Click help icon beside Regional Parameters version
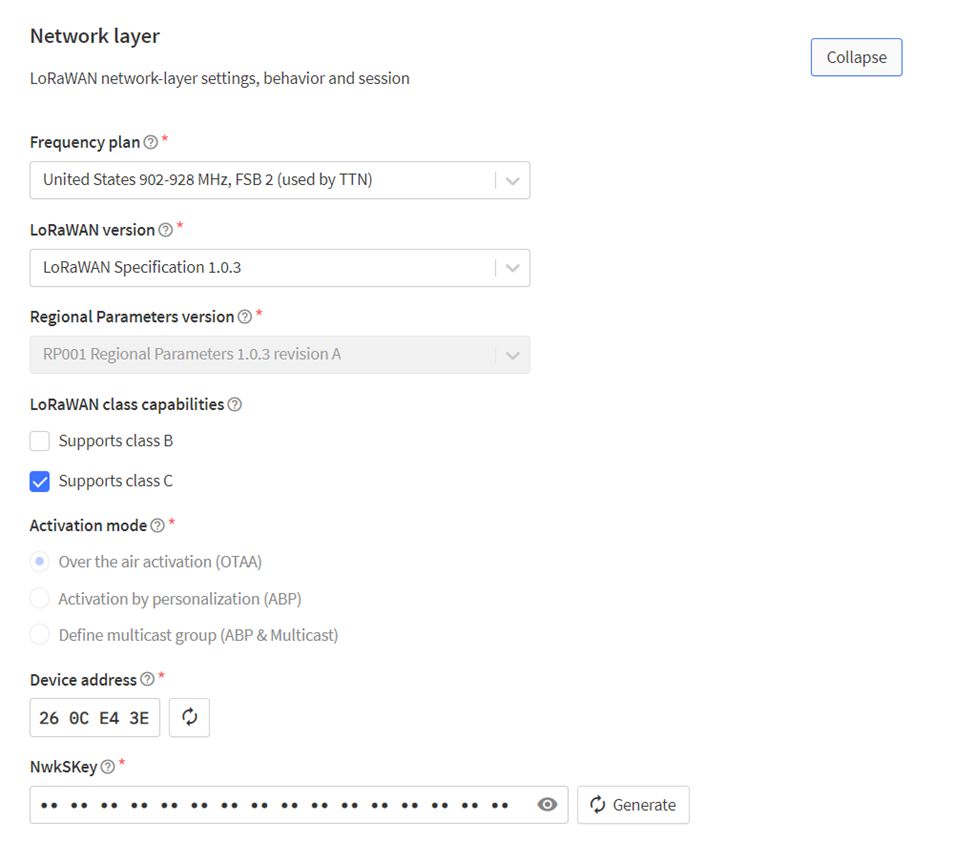Image resolution: width=975 pixels, height=842 pixels. point(244,317)
